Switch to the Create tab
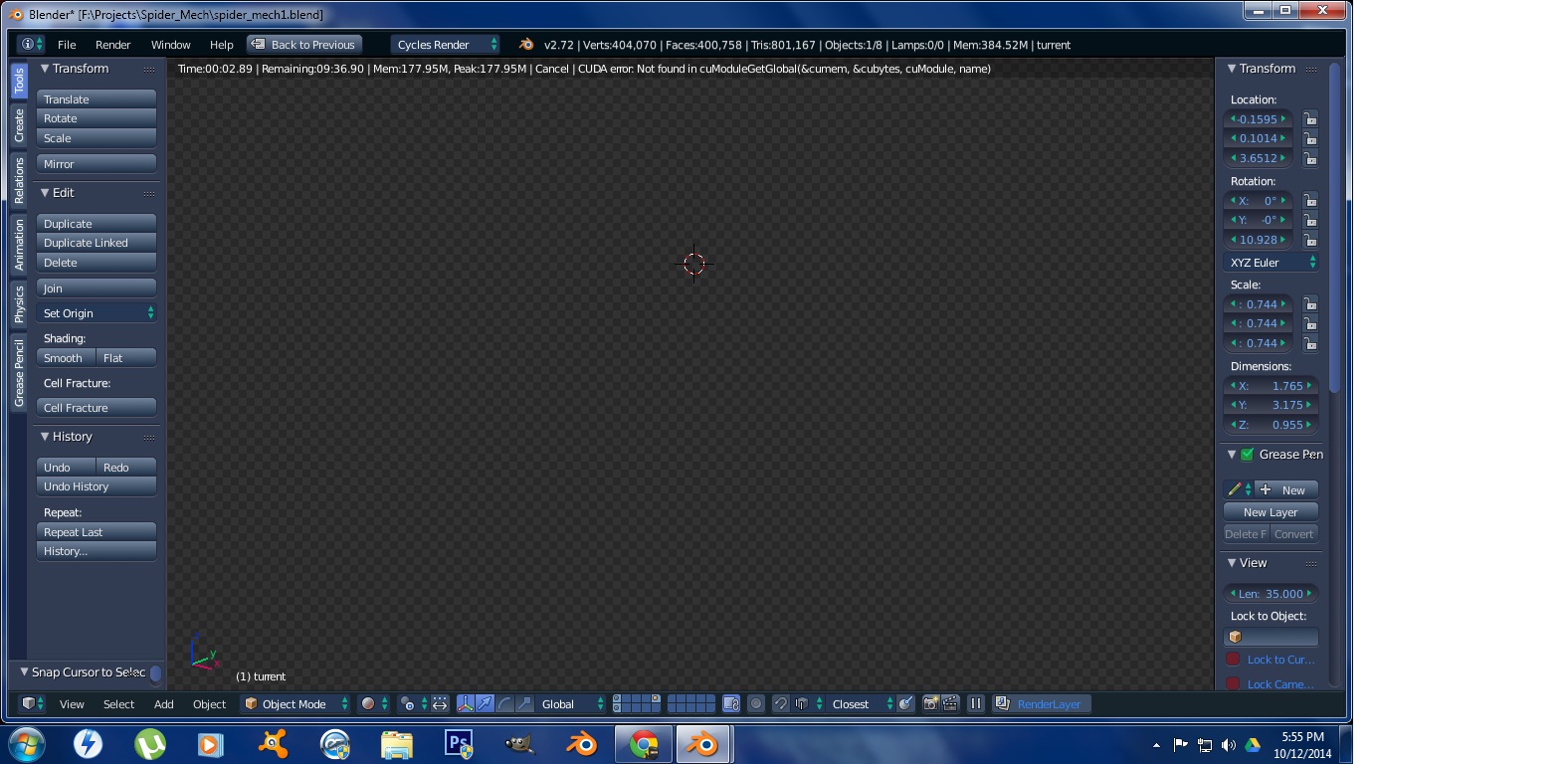The image size is (1568, 764). tap(19, 125)
